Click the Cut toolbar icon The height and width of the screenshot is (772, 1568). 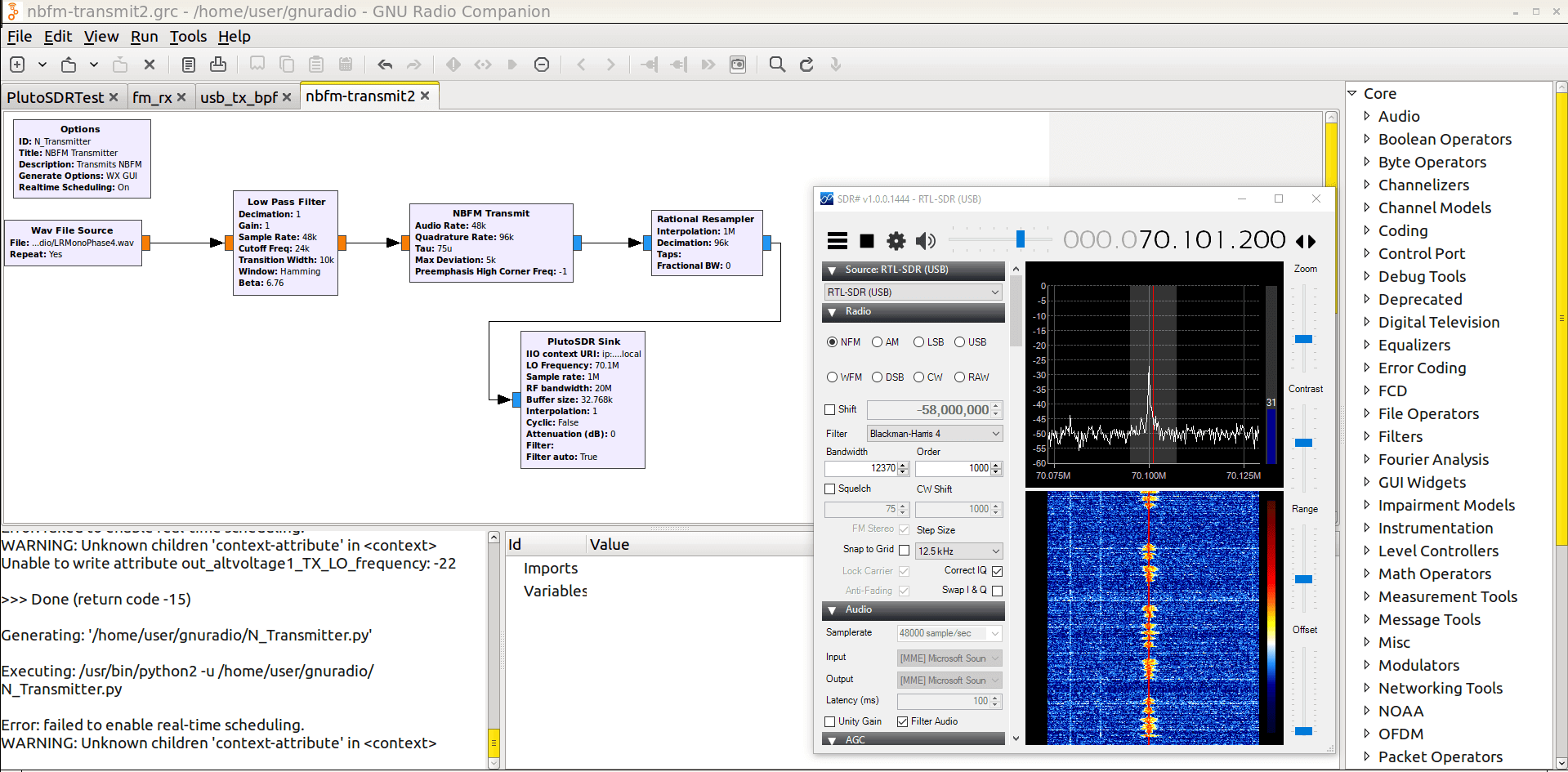coord(257,65)
